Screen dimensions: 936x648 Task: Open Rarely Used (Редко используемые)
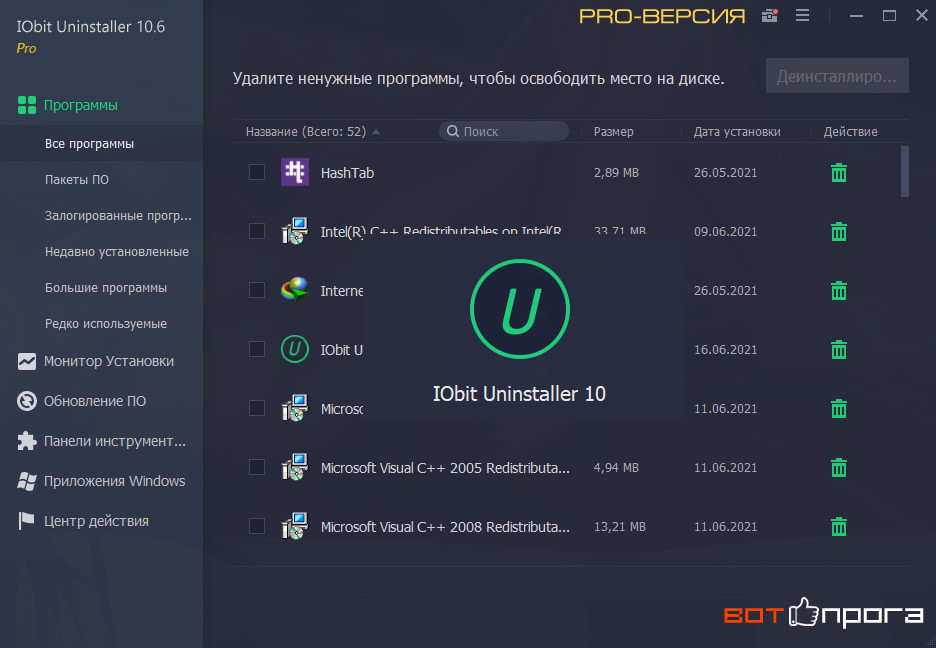(x=106, y=323)
